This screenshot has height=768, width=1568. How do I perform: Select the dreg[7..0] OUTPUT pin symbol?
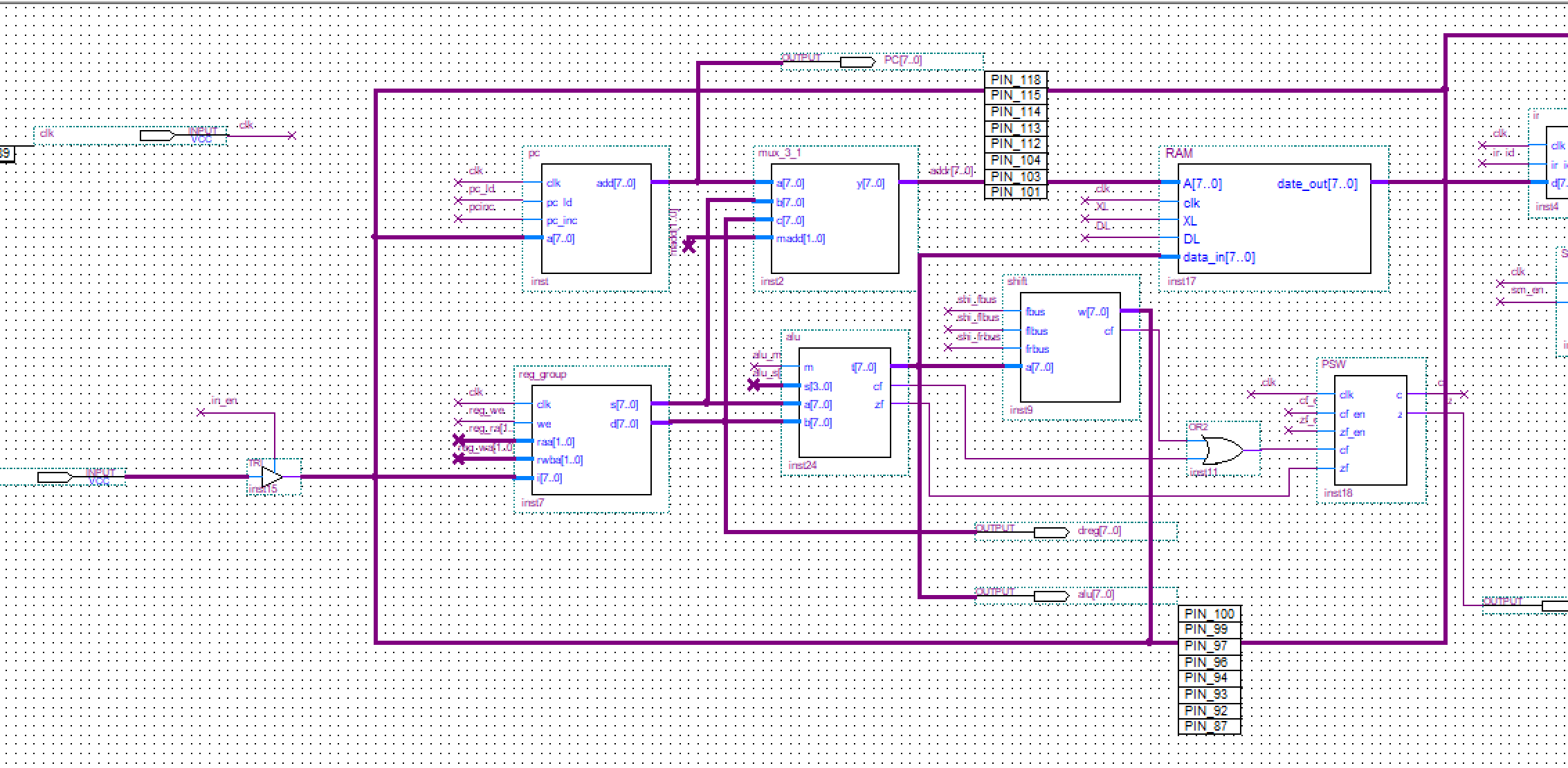click(1075, 531)
